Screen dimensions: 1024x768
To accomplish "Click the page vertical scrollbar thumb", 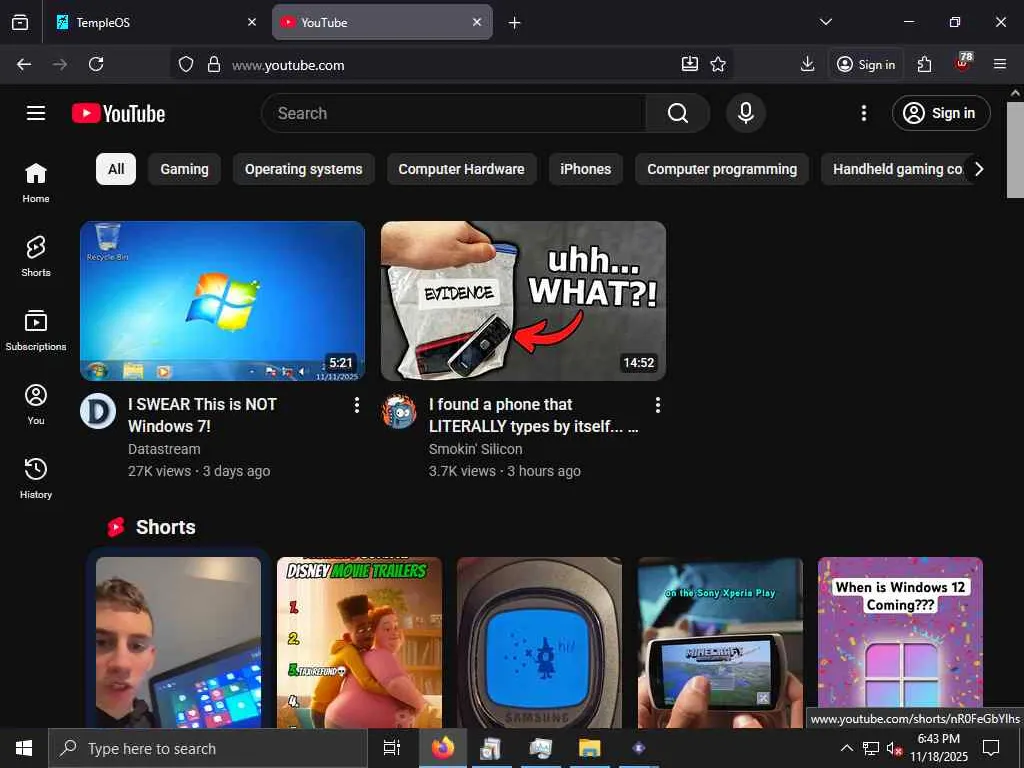I will 1016,149.
